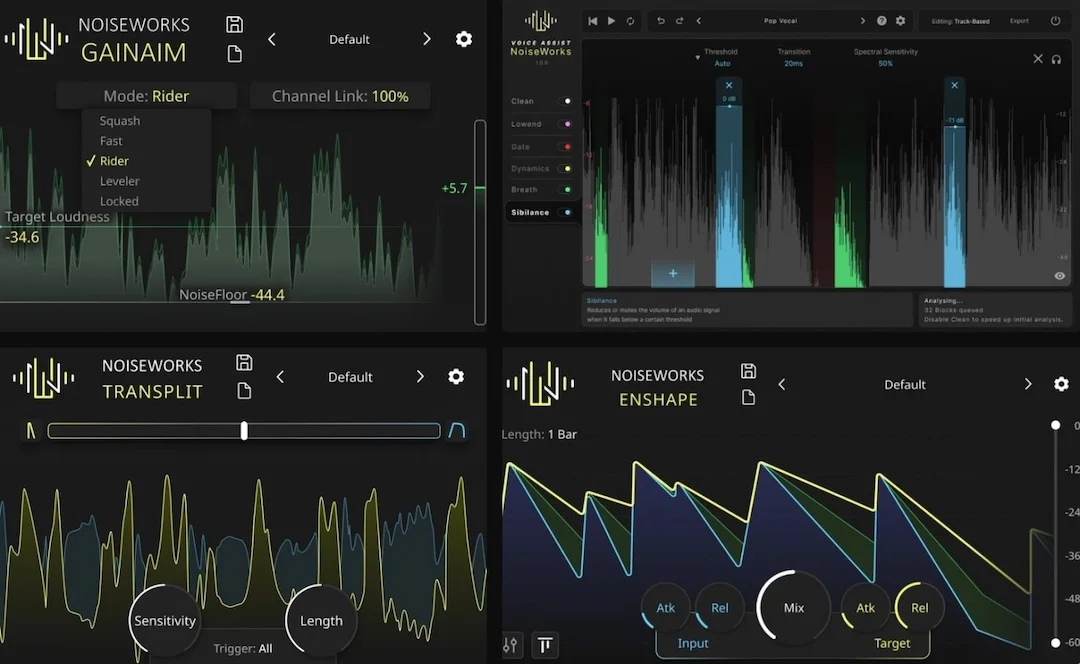Go to next preset in Voice Assist
Image resolution: width=1080 pixels, height=664 pixels.
tap(862, 21)
